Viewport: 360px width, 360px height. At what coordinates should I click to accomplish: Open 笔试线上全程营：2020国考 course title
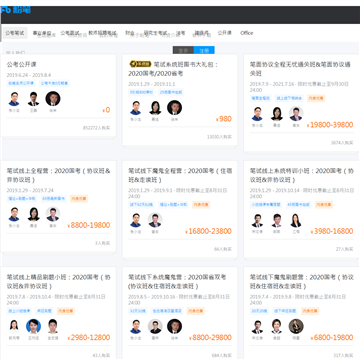[59, 175]
